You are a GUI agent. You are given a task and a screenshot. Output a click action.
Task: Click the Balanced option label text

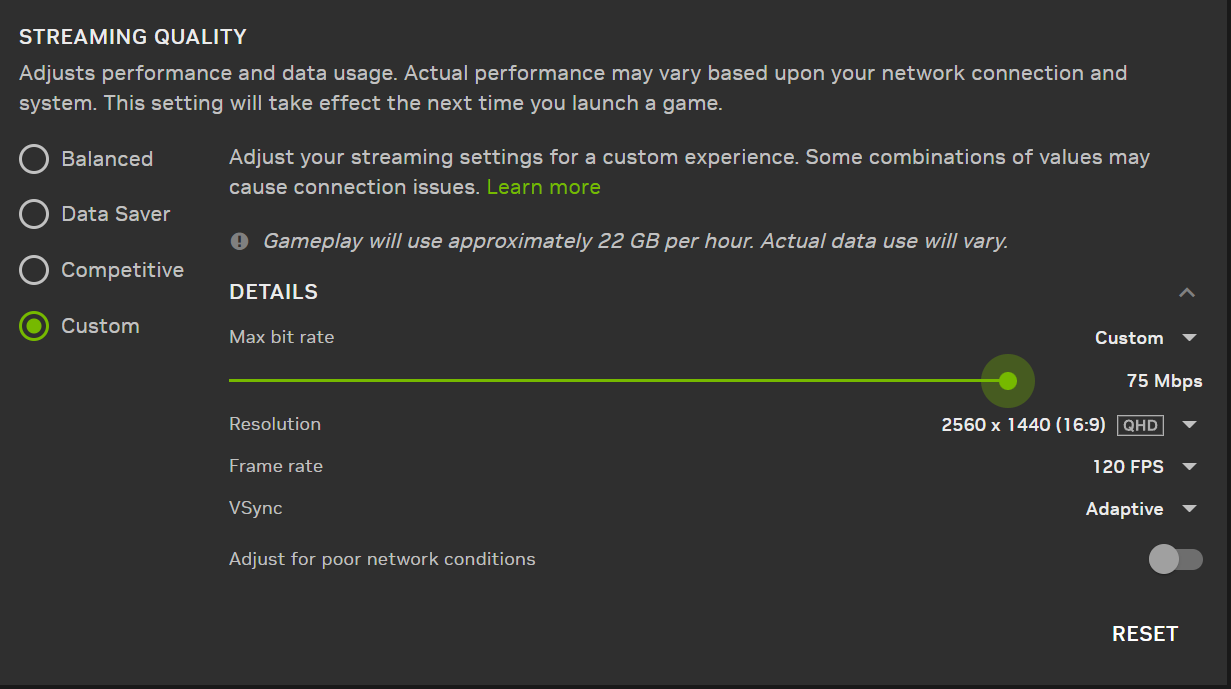click(x=107, y=159)
